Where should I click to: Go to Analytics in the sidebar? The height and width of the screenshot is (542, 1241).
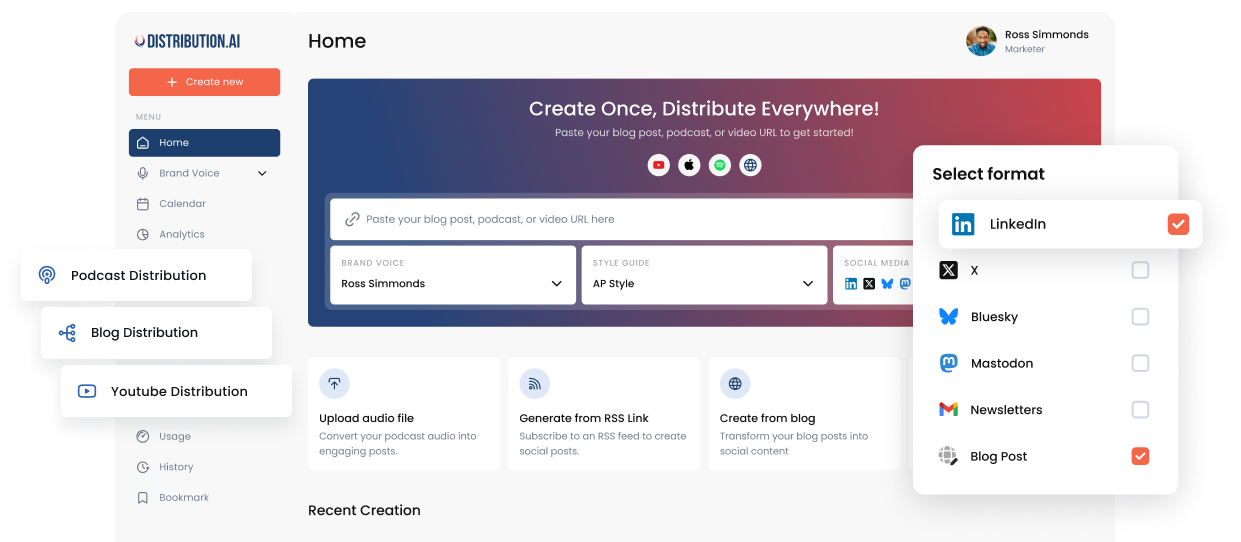[x=181, y=234]
